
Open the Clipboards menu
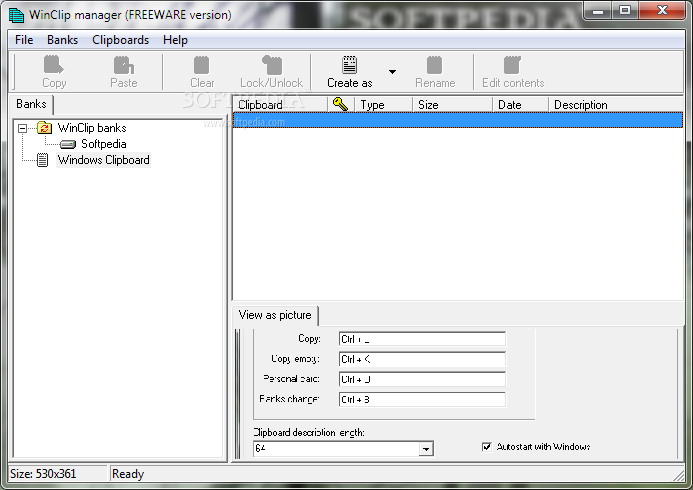point(120,40)
